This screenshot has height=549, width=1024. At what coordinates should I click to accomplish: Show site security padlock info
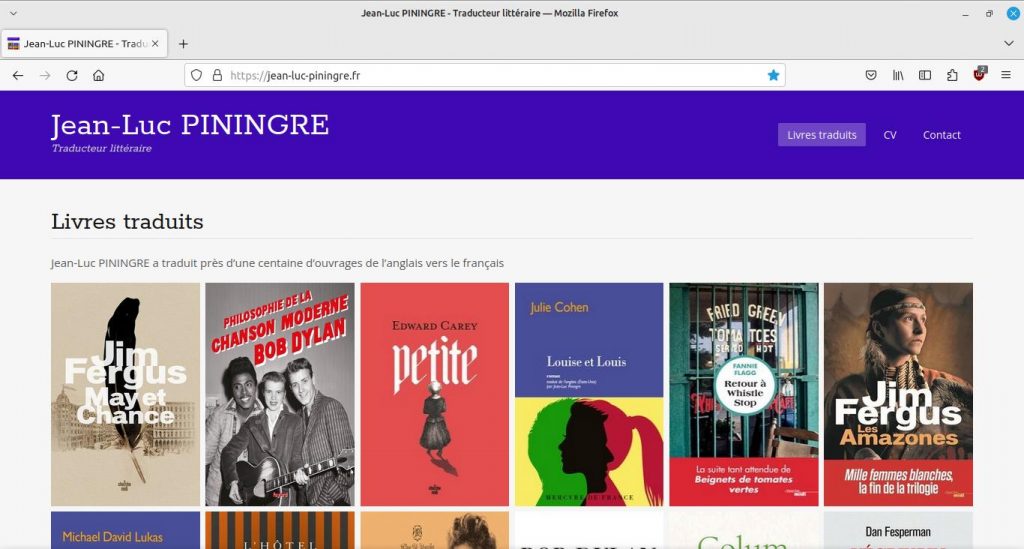(x=216, y=75)
